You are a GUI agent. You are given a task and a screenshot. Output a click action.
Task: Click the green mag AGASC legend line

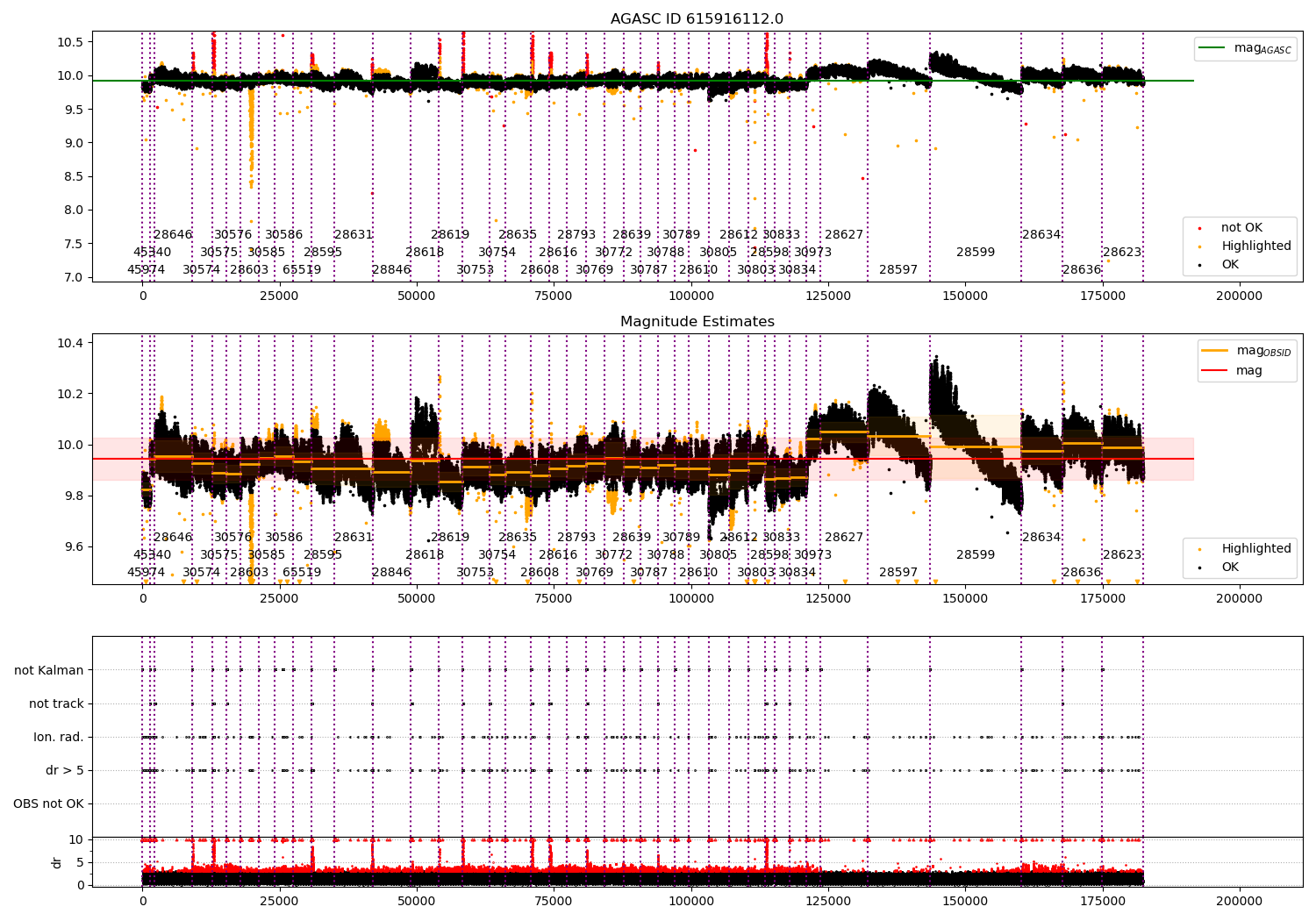1212,48
